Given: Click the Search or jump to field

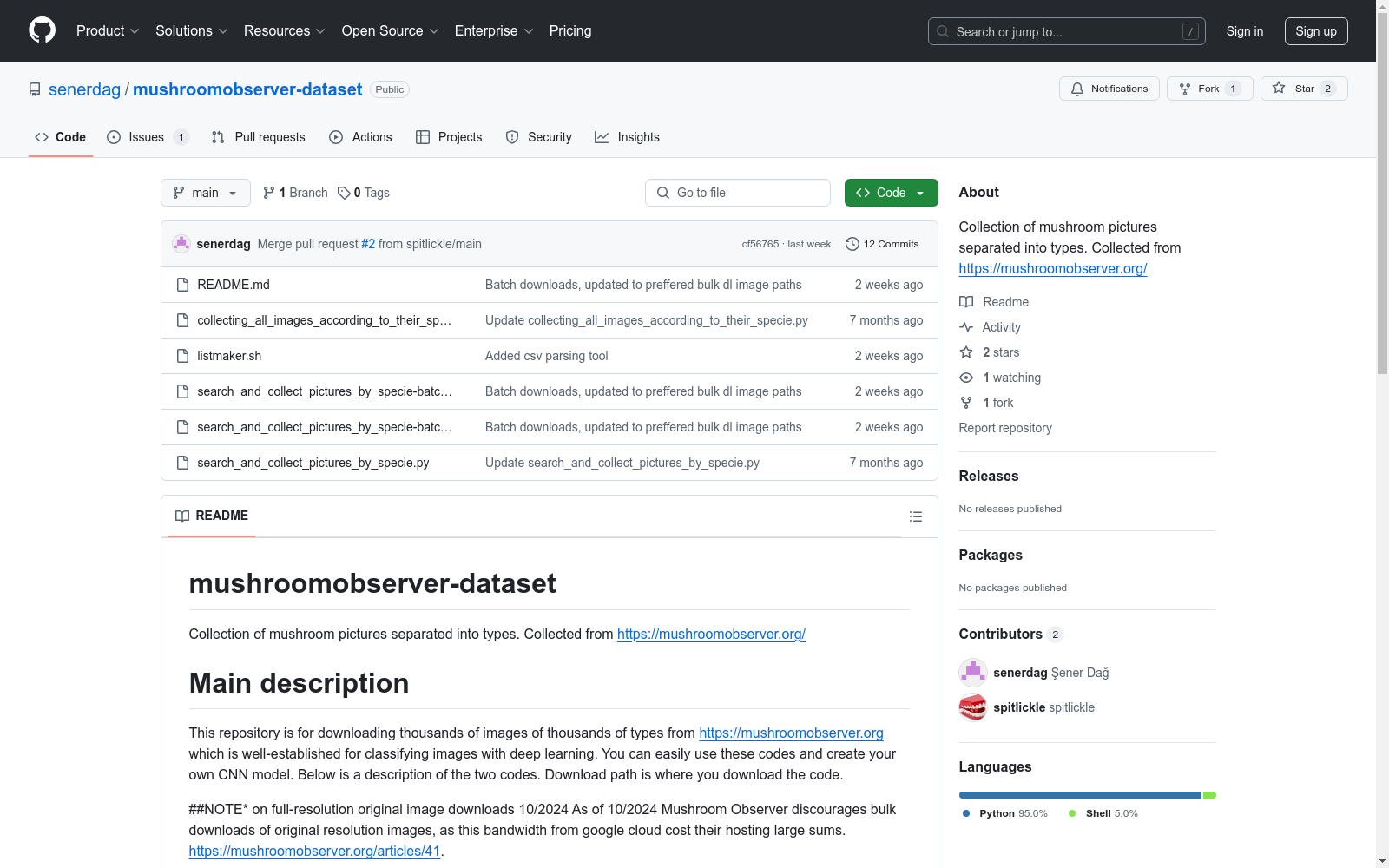Looking at the screenshot, I should coord(1067,31).
